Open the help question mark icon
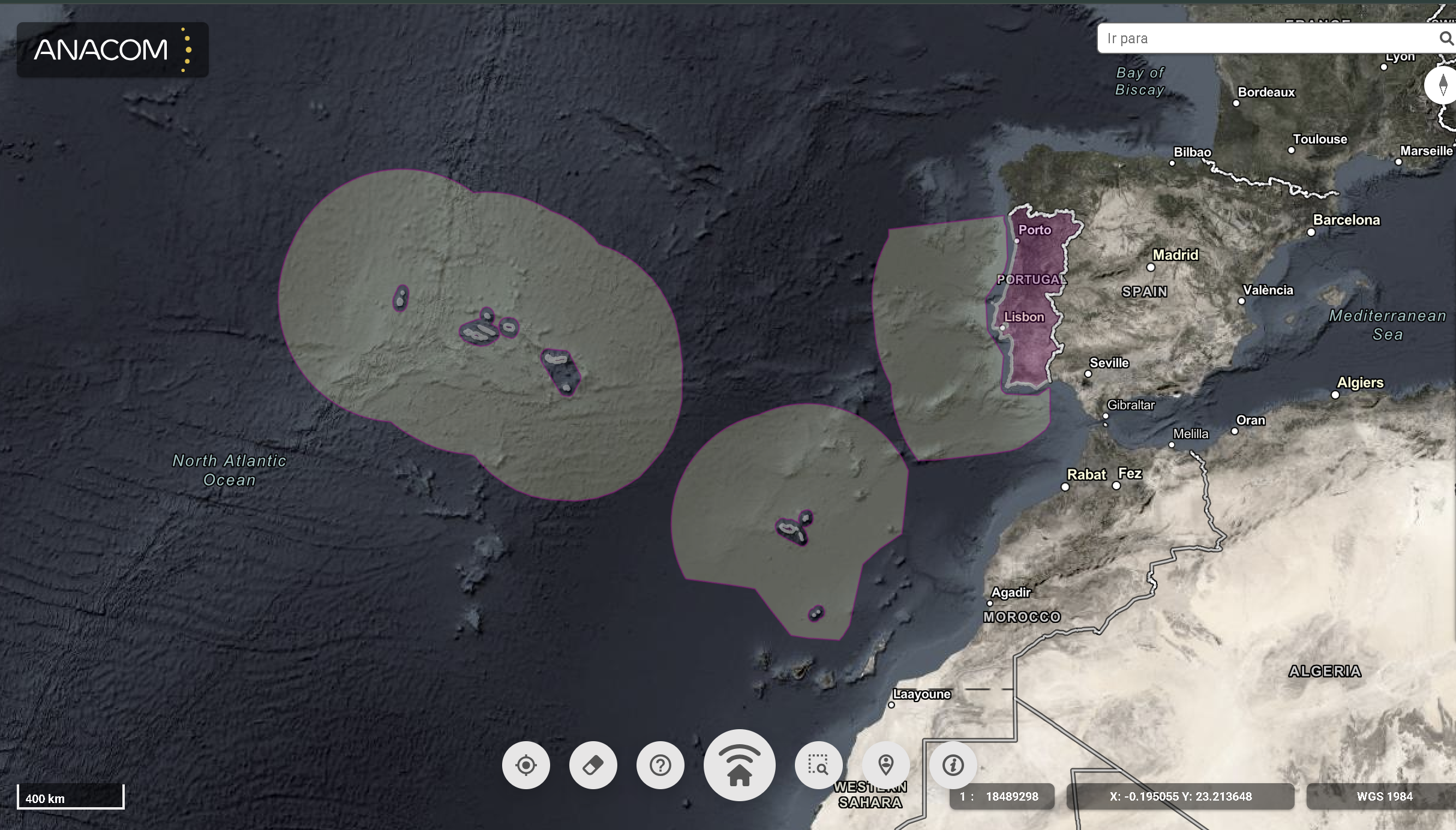This screenshot has width=1456, height=830. click(x=661, y=765)
